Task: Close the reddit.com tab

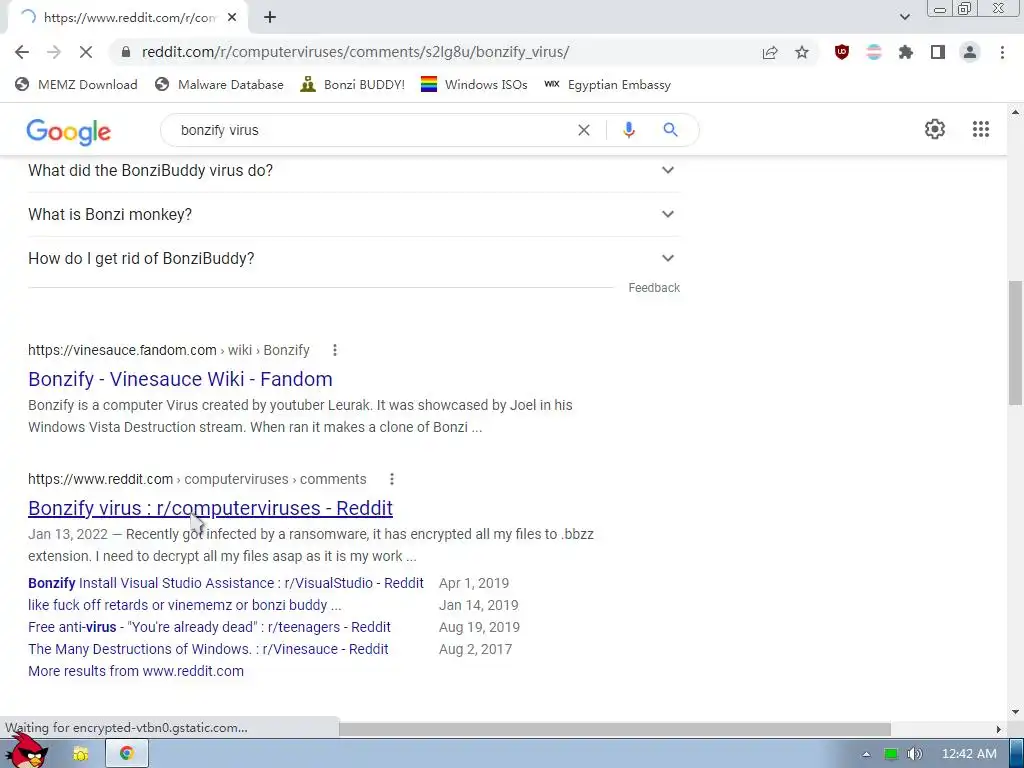Action: pyautogui.click(x=232, y=18)
